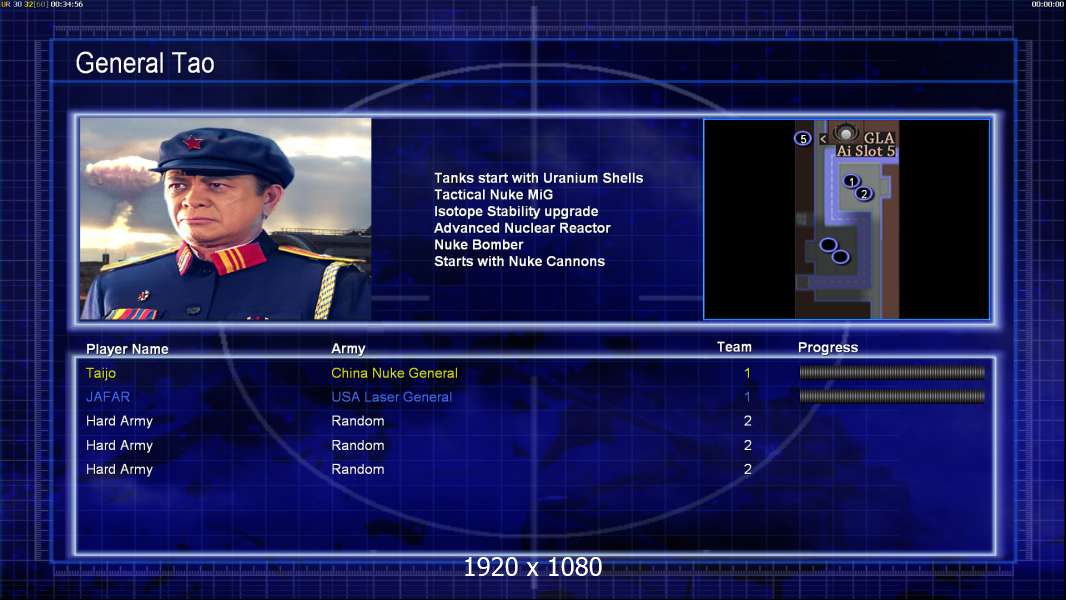This screenshot has width=1066, height=600.
Task: Click the General Tao title text
Action: click(145, 63)
